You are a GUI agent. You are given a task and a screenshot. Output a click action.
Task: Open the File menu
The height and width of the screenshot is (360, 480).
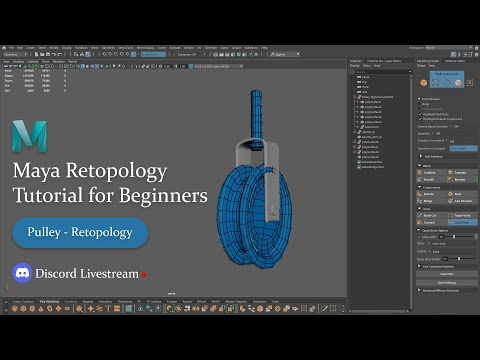click(11, 48)
